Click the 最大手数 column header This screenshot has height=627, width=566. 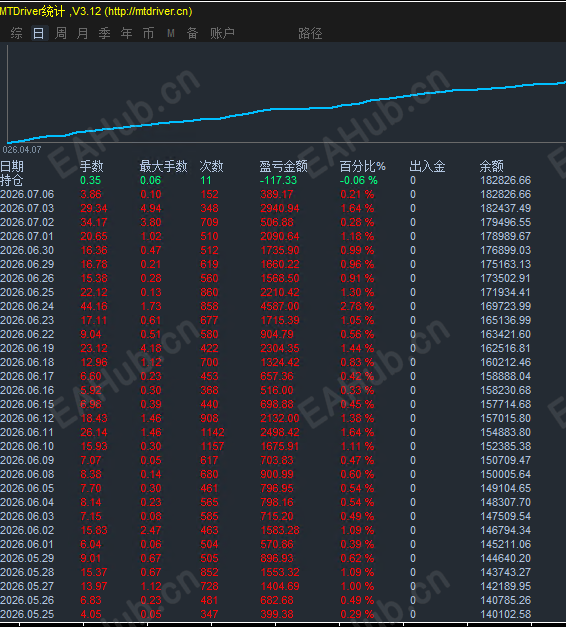163,166
